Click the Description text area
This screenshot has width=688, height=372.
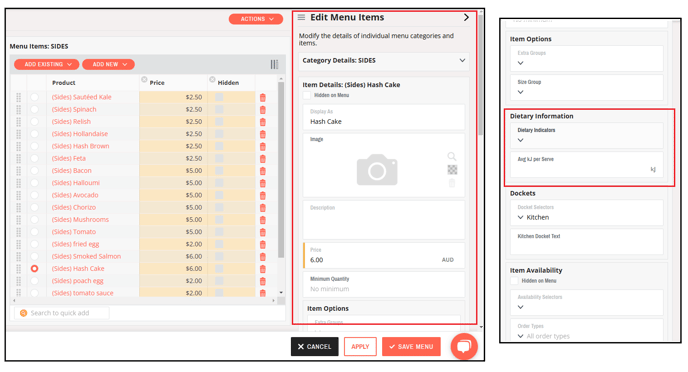point(383,220)
